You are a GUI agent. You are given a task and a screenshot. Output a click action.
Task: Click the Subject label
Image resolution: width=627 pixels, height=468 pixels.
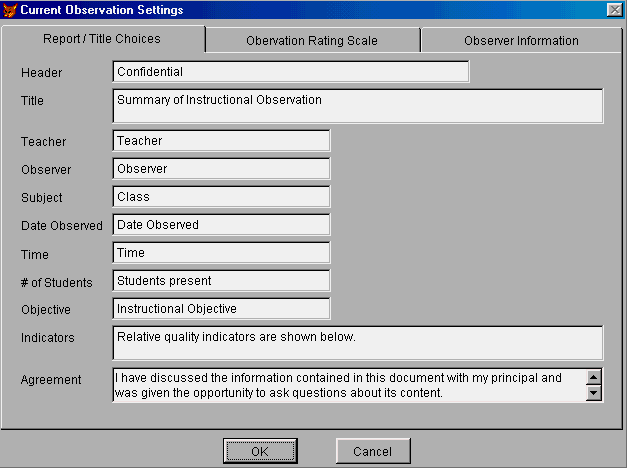(x=42, y=198)
